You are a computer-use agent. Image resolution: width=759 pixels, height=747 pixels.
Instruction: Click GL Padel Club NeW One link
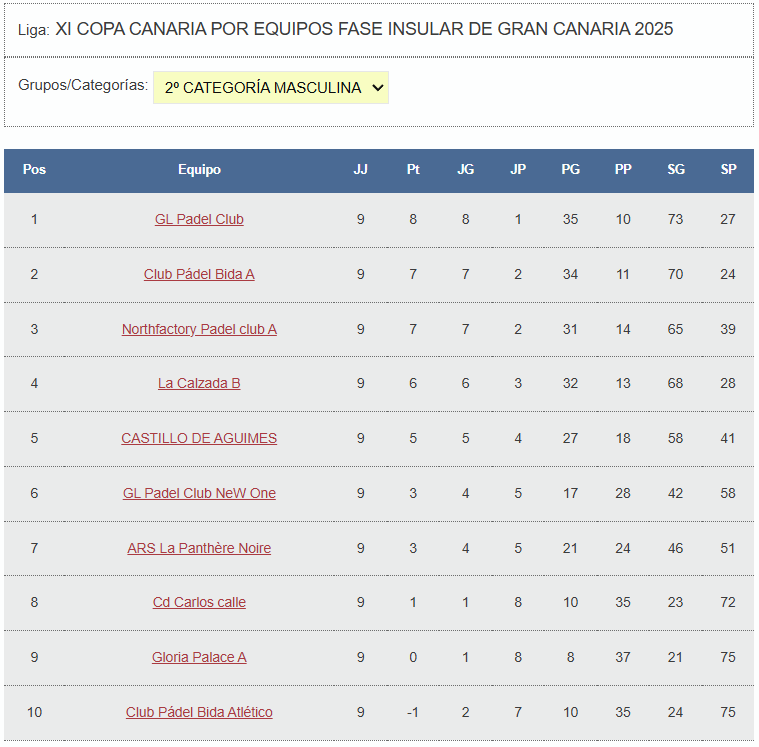point(199,493)
